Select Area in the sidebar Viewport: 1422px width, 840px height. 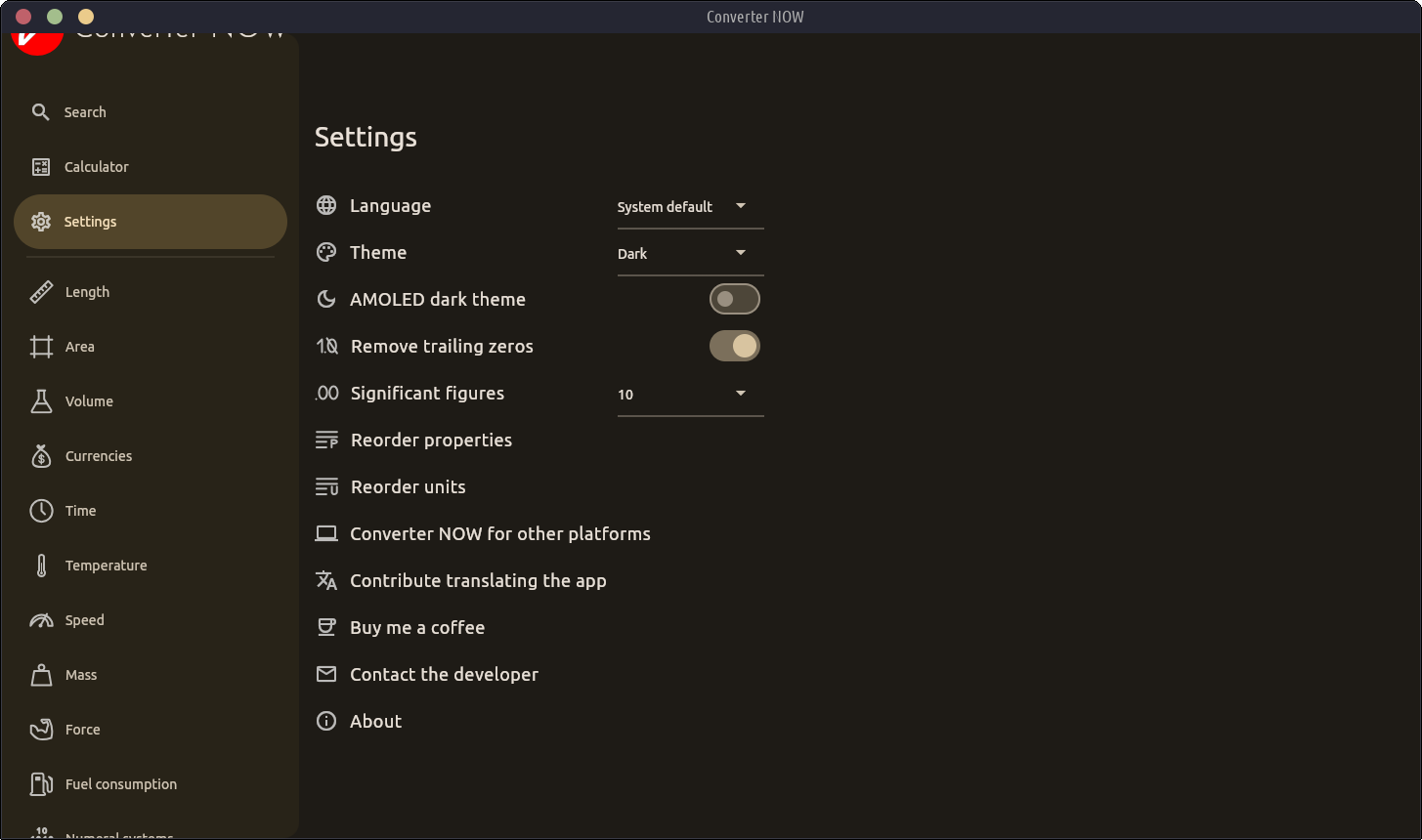(151, 347)
